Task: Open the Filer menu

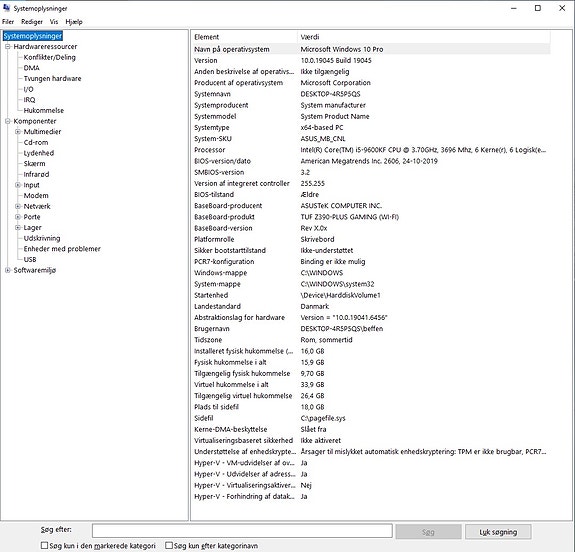Action: point(8,22)
